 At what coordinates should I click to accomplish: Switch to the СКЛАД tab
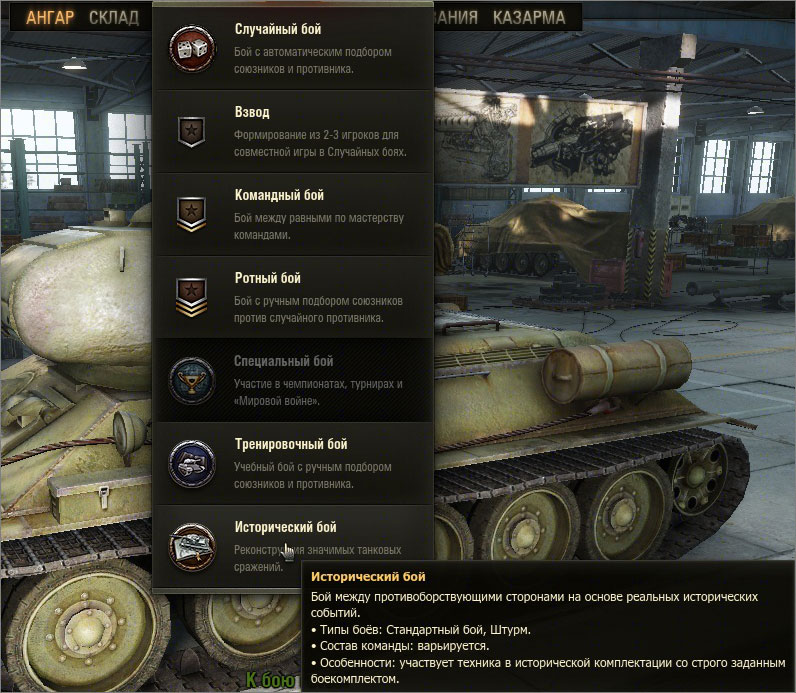(114, 18)
